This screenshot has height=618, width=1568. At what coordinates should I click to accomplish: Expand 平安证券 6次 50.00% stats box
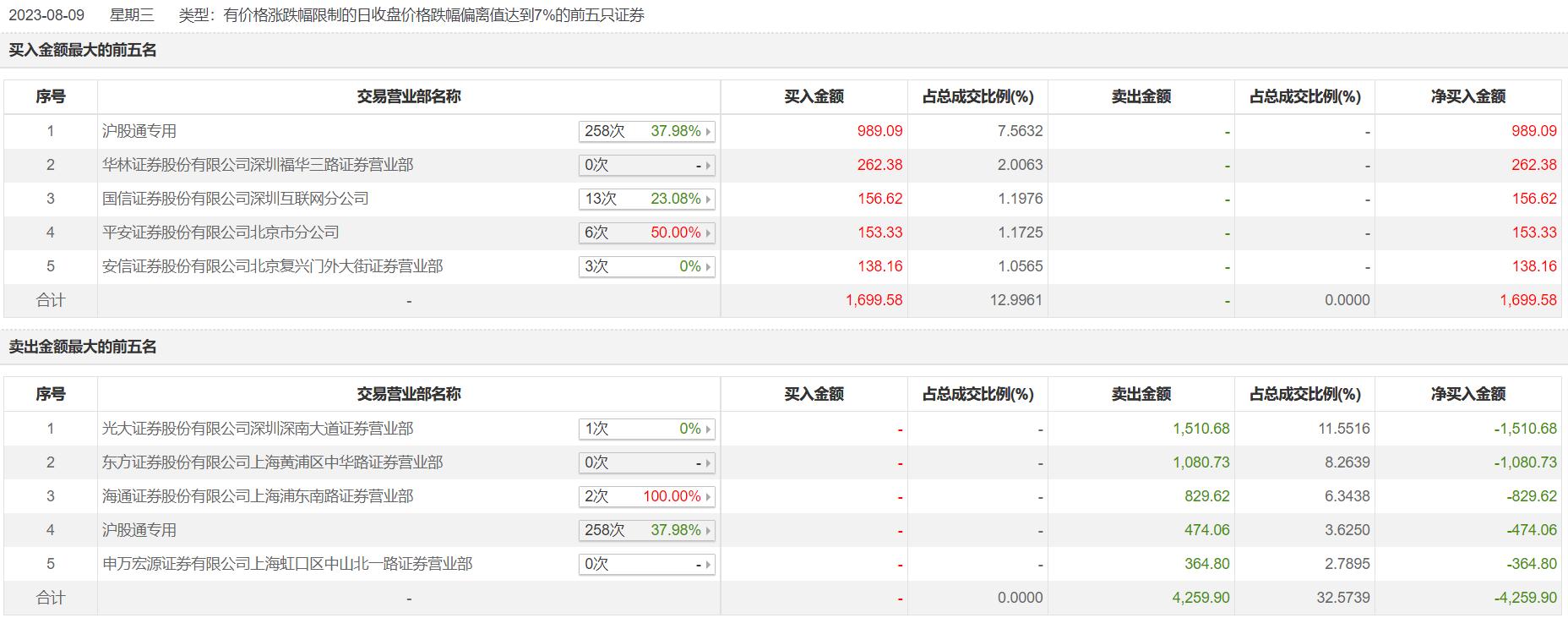coord(647,232)
